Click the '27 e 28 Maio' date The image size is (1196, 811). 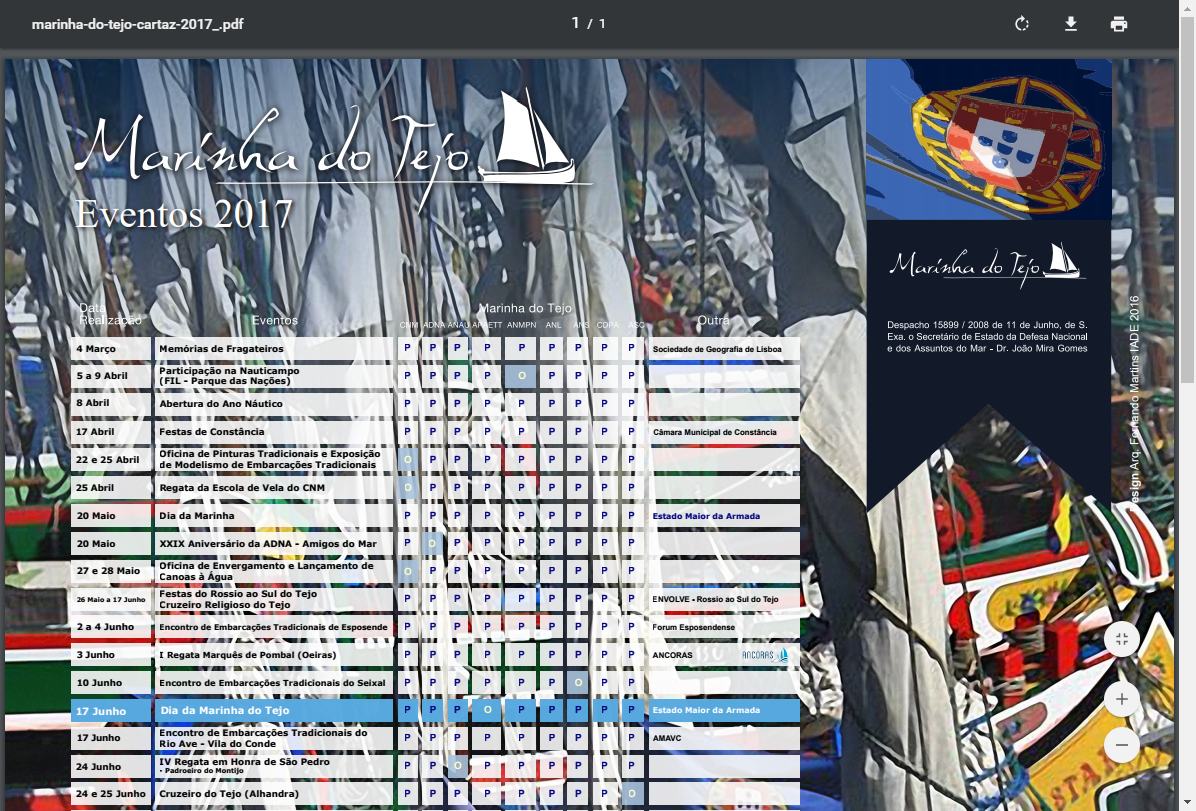tap(108, 571)
